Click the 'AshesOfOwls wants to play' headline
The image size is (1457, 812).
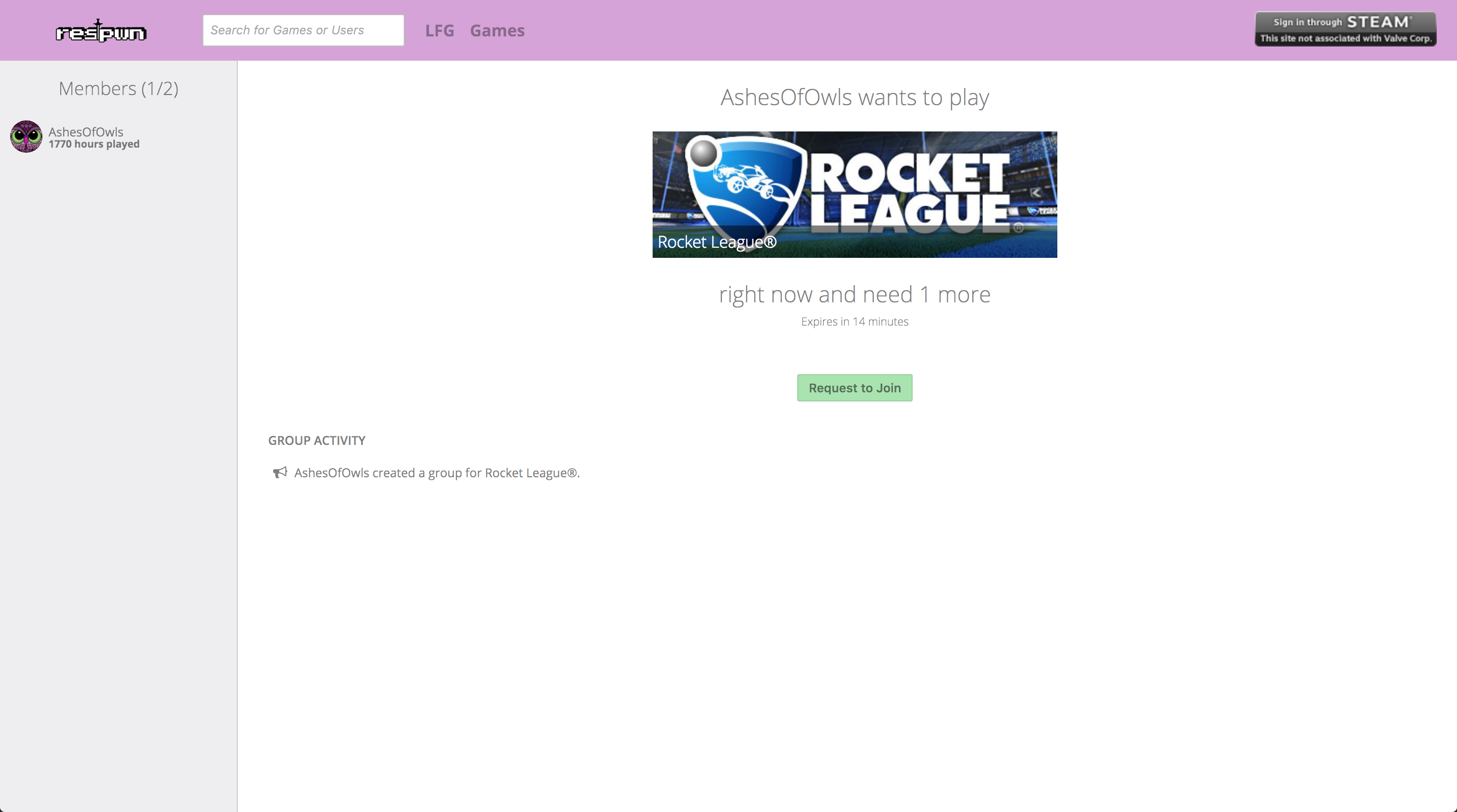[854, 97]
